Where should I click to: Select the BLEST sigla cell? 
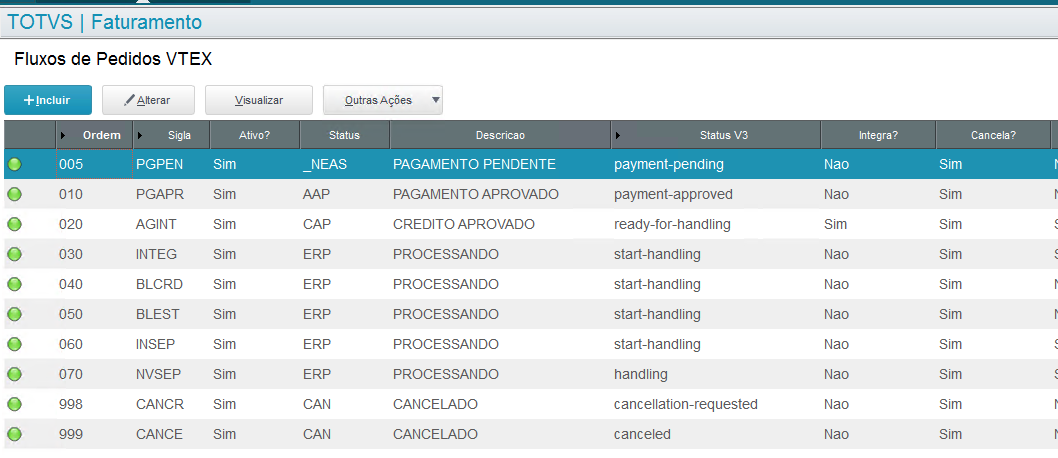pyautogui.click(x=172, y=314)
